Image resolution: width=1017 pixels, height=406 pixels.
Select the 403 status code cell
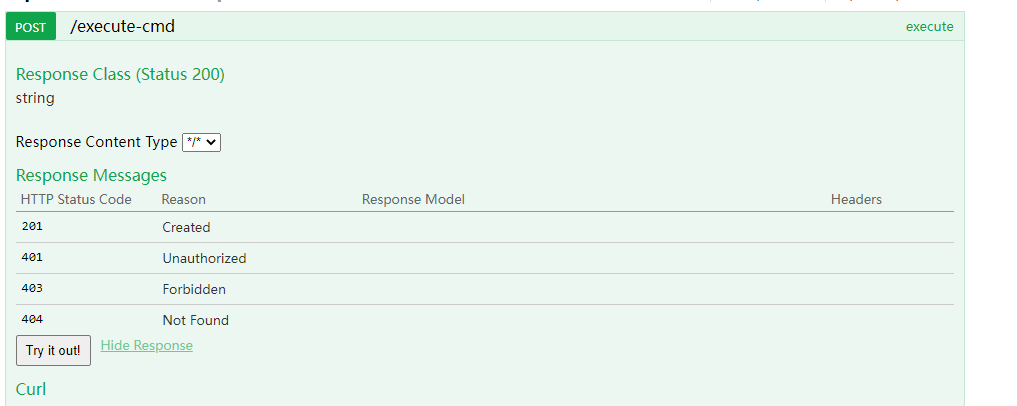click(32, 289)
